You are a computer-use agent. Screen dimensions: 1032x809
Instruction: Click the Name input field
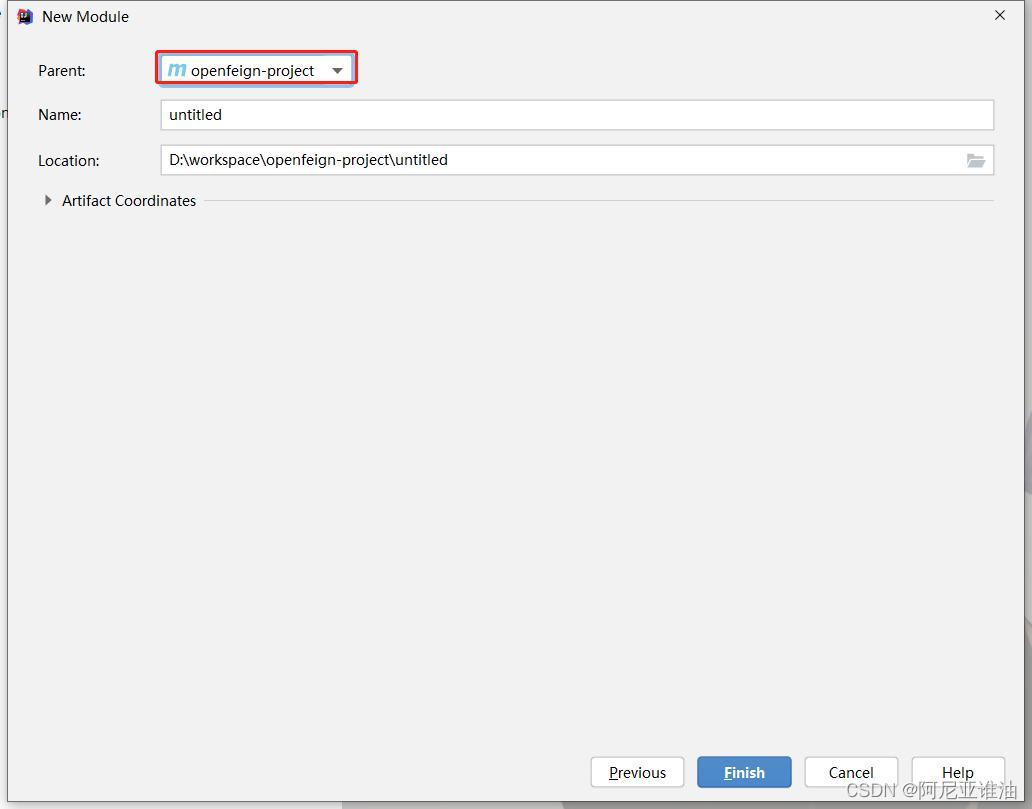(x=577, y=115)
